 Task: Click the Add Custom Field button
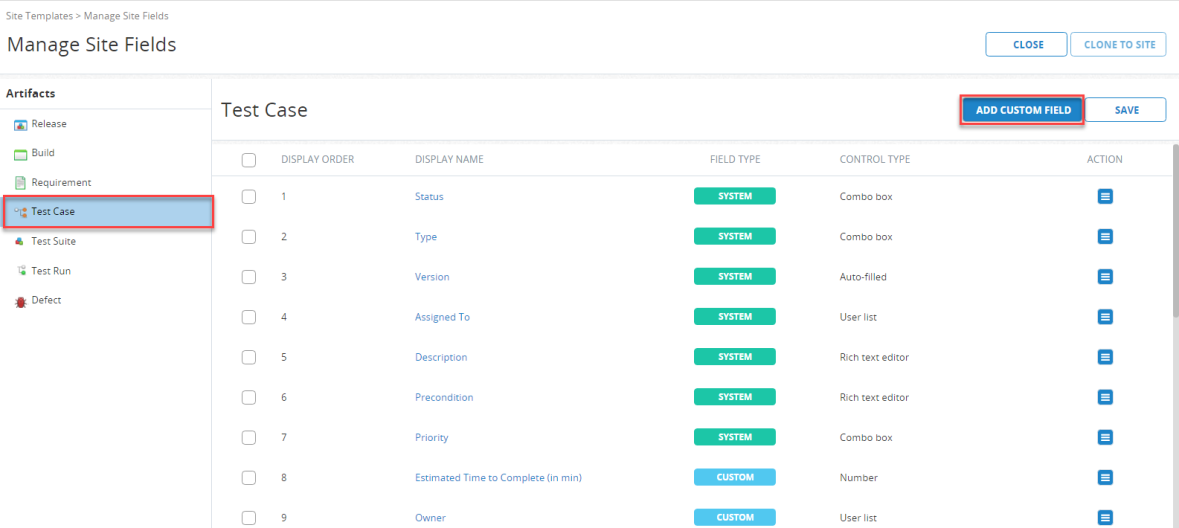coord(1022,110)
